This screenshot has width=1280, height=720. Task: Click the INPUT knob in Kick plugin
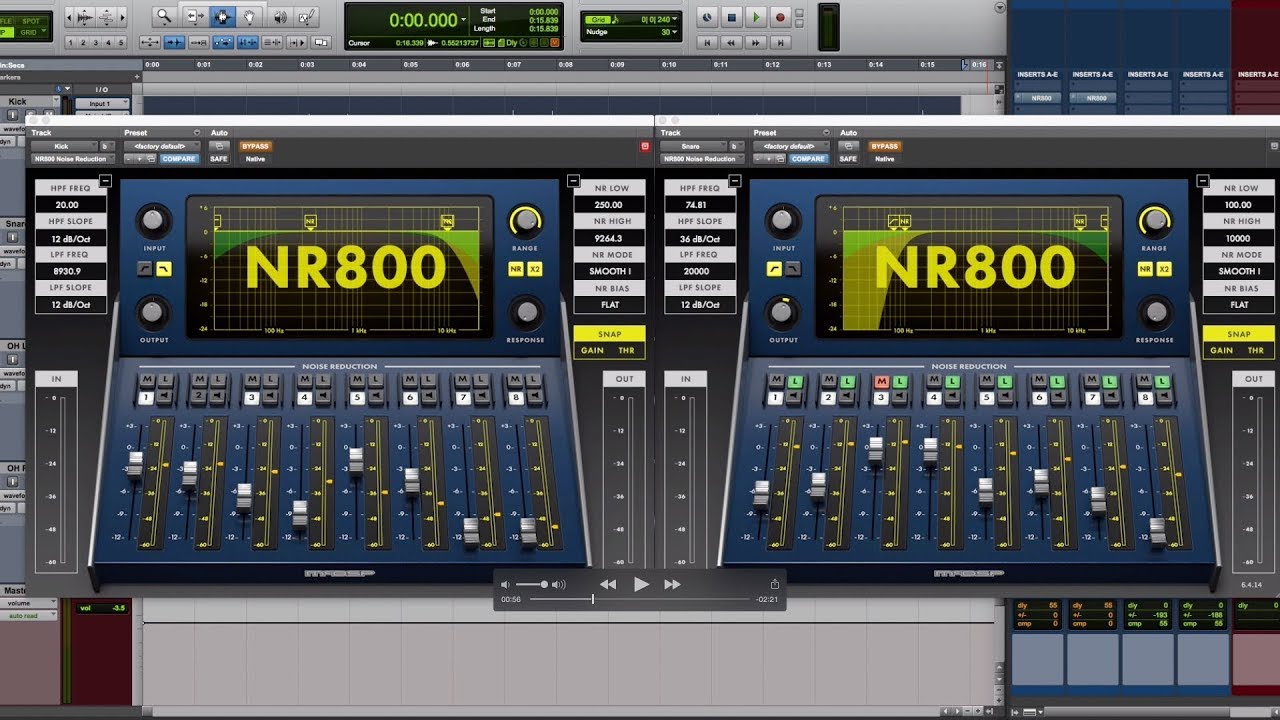[152, 220]
